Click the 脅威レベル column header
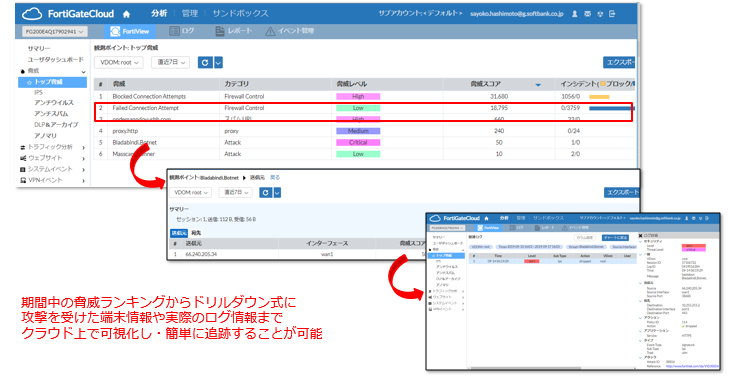This screenshot has height=377, width=732. 352,84
